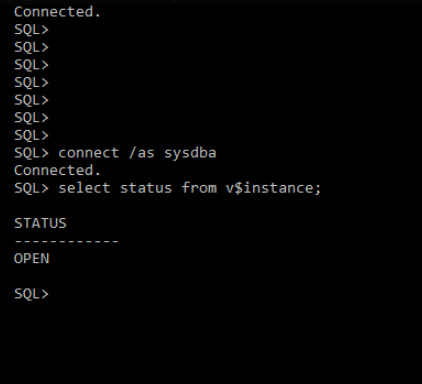Select the second empty SQL> prompt line
Viewport: 422px width, 384px height.
click(31, 47)
